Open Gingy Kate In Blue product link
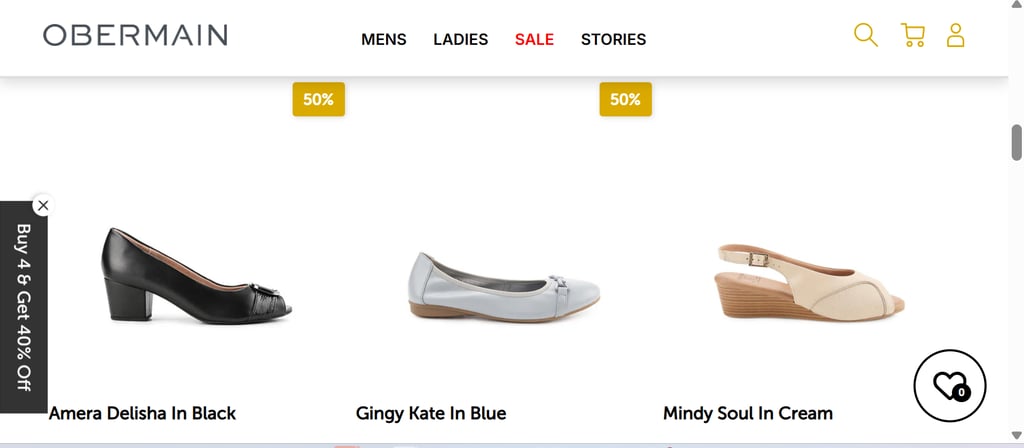The image size is (1024, 448). coord(431,413)
